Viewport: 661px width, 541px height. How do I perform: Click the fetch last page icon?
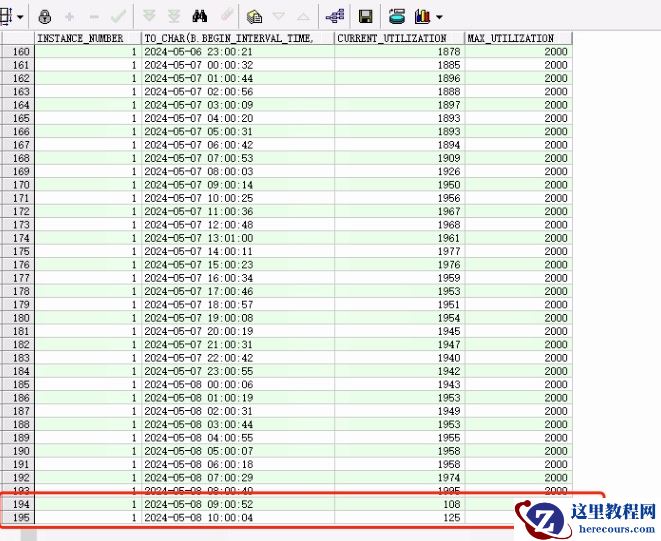(x=174, y=16)
